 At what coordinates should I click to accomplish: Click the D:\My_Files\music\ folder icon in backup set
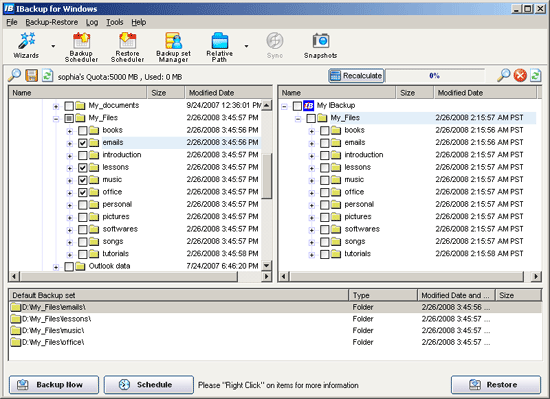16,330
